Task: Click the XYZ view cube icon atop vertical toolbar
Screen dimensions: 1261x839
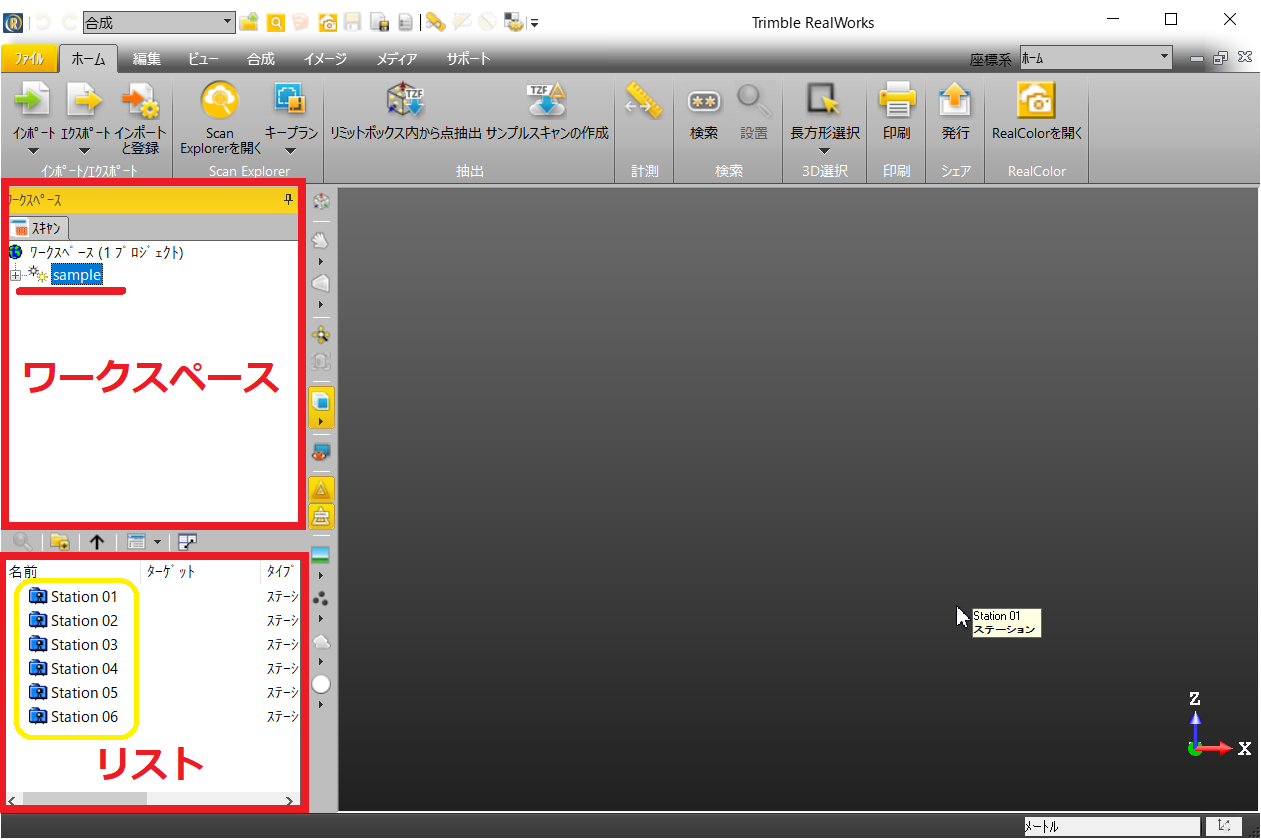Action: tap(321, 201)
